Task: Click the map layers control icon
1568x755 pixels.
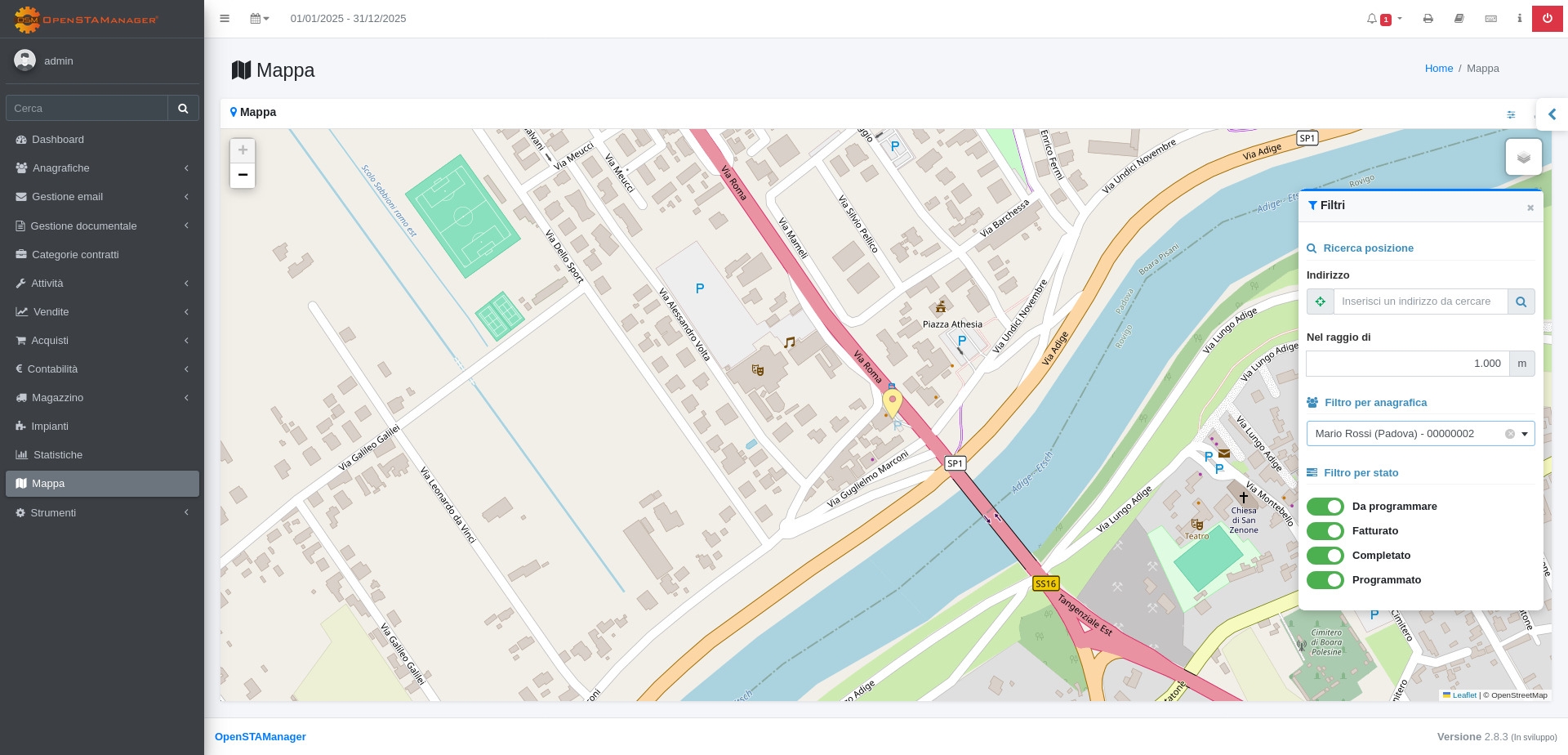Action: (x=1523, y=157)
